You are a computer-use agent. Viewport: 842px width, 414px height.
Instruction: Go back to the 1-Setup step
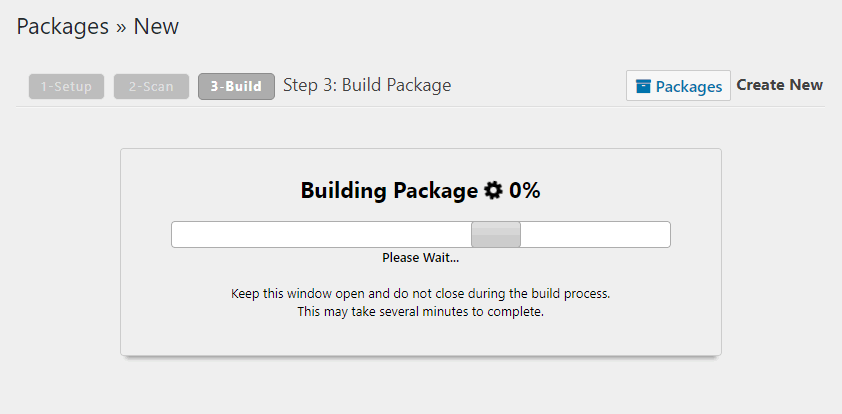pyautogui.click(x=67, y=87)
